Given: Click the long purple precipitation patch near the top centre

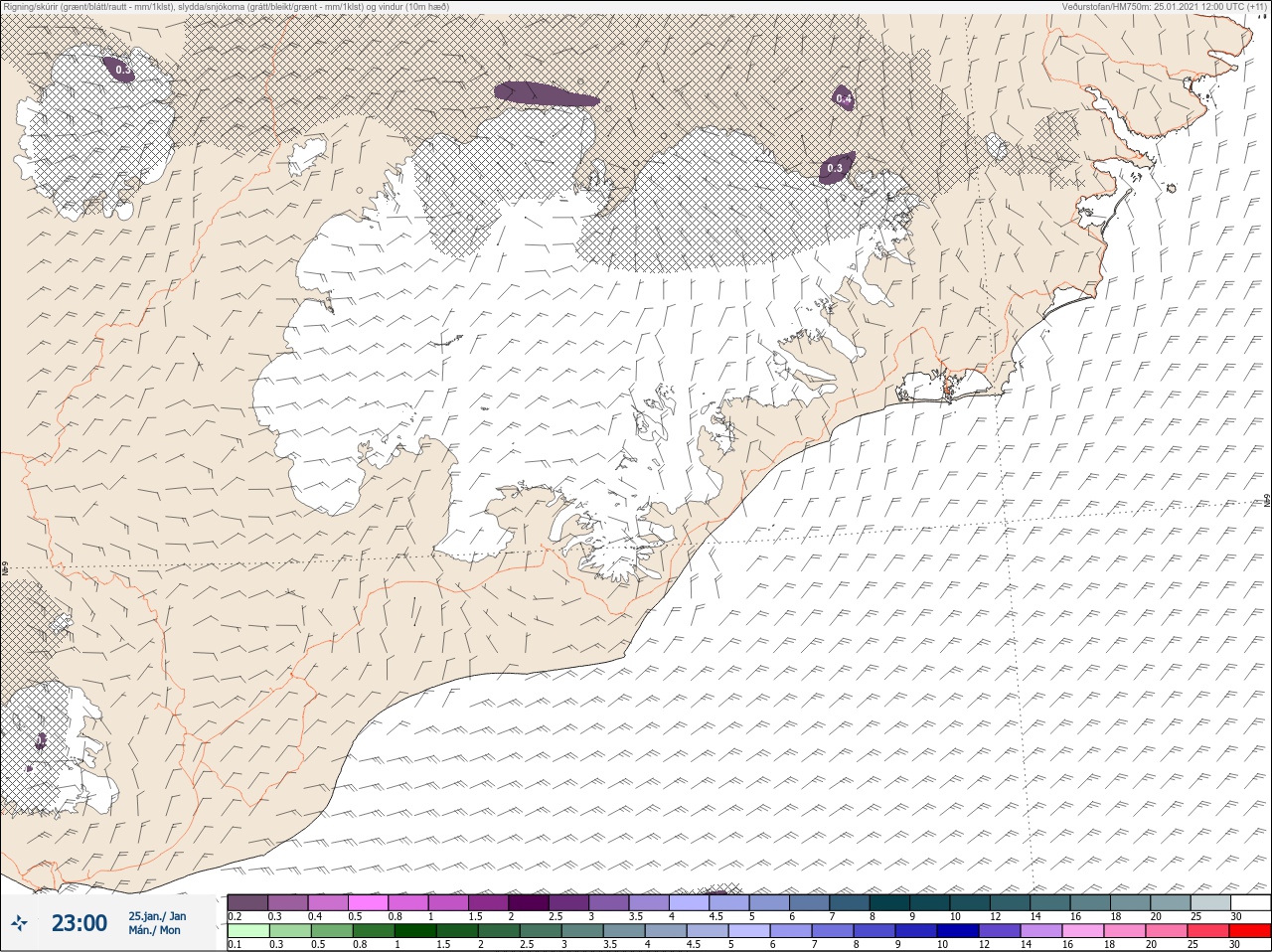Looking at the screenshot, I should [x=546, y=93].
